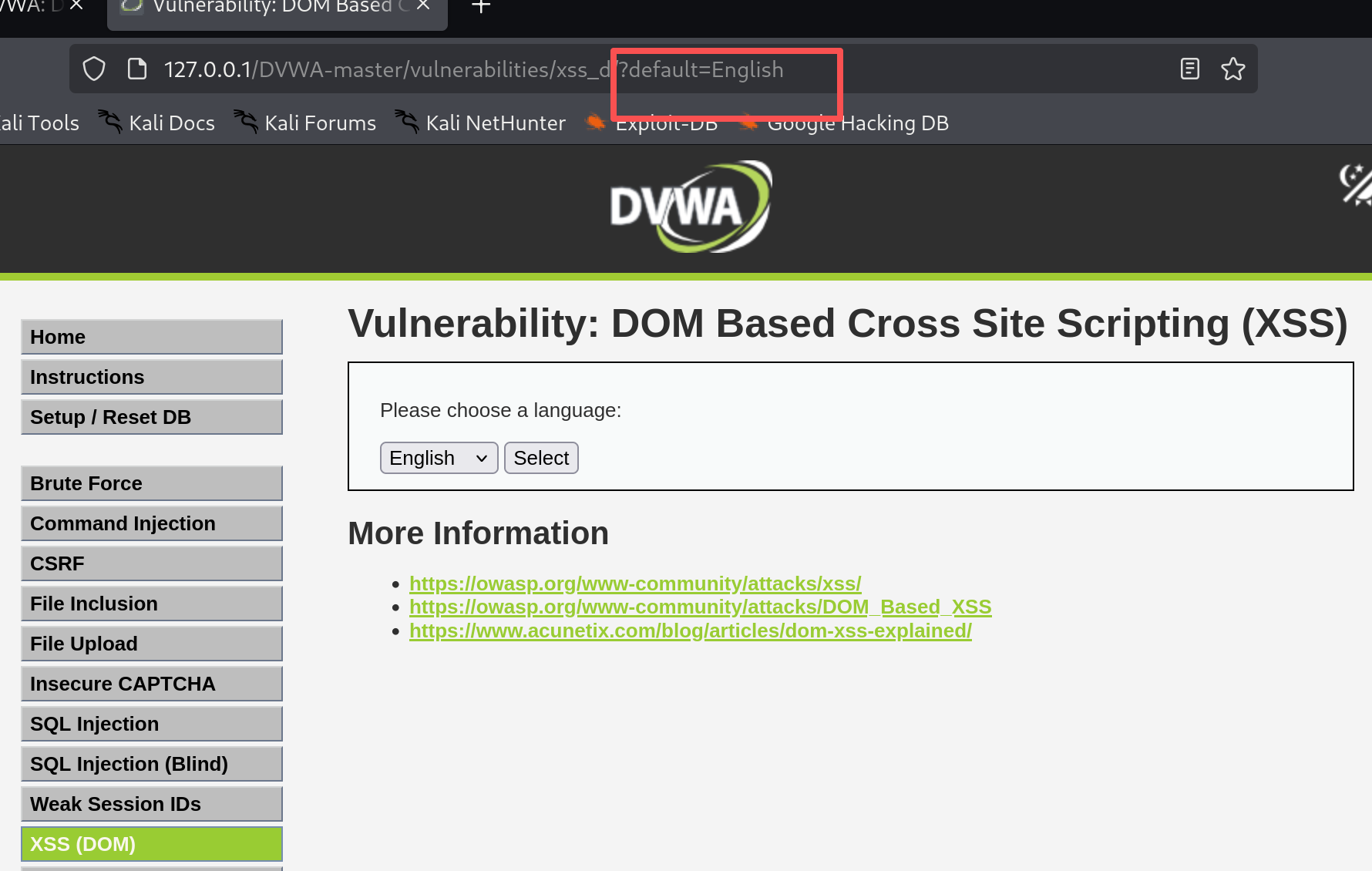
Task: Select XSS (DOM) menu item
Action: 152,844
